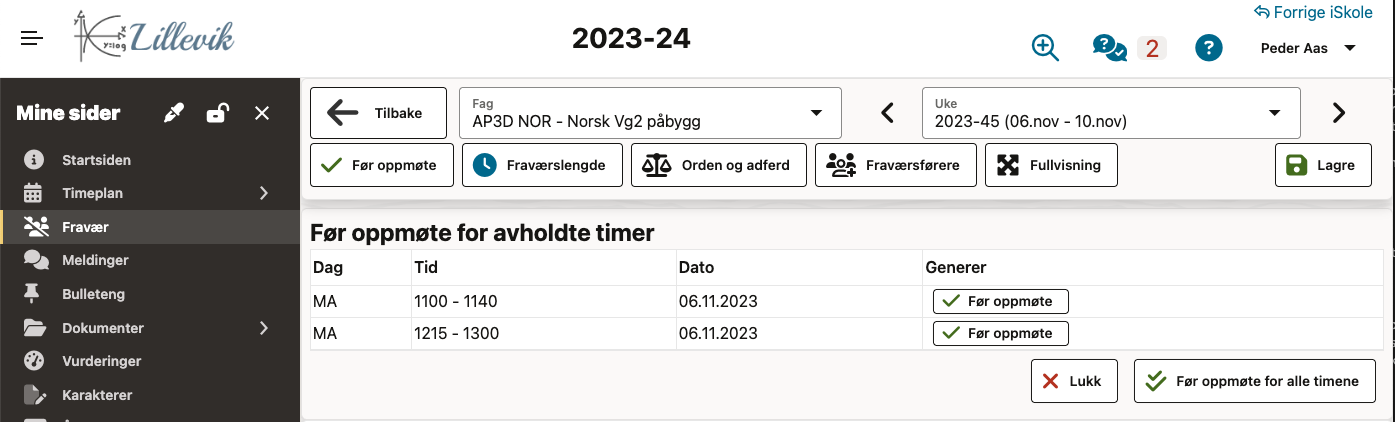Toggle the padlock icon in sidebar
Image resolution: width=1395 pixels, height=422 pixels.
(217, 113)
